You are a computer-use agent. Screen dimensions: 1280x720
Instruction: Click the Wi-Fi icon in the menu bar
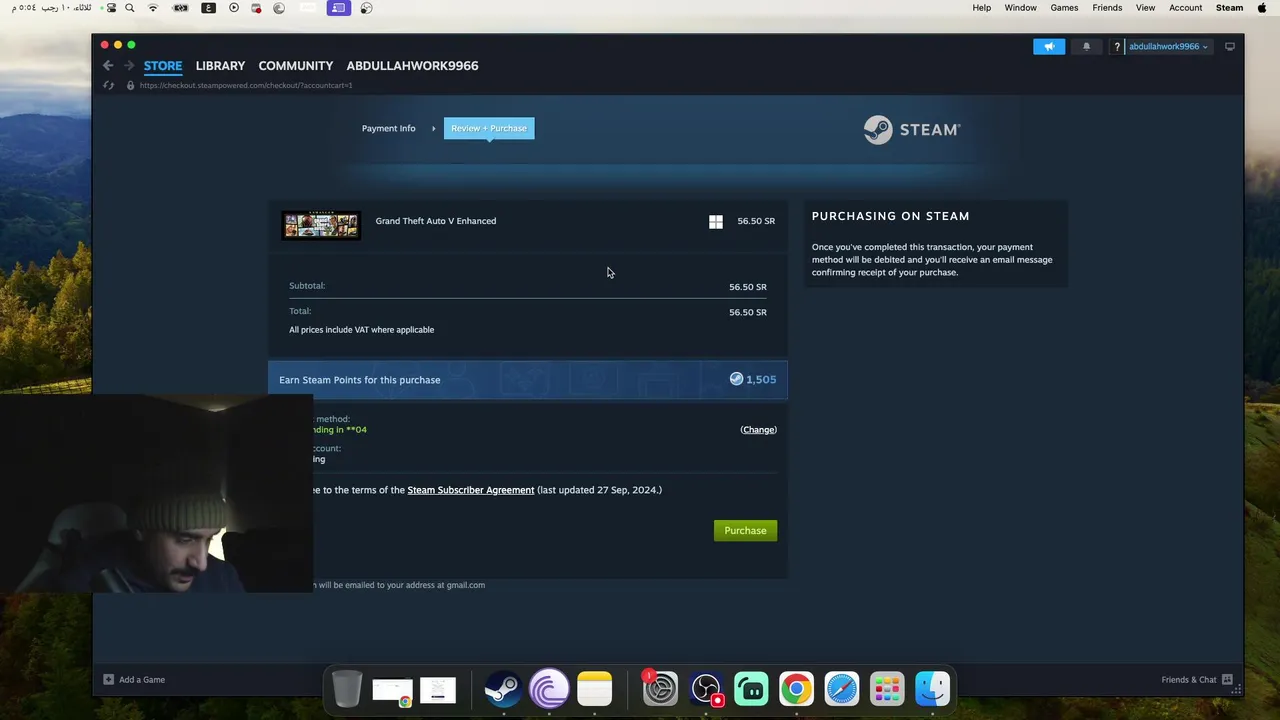[x=153, y=8]
